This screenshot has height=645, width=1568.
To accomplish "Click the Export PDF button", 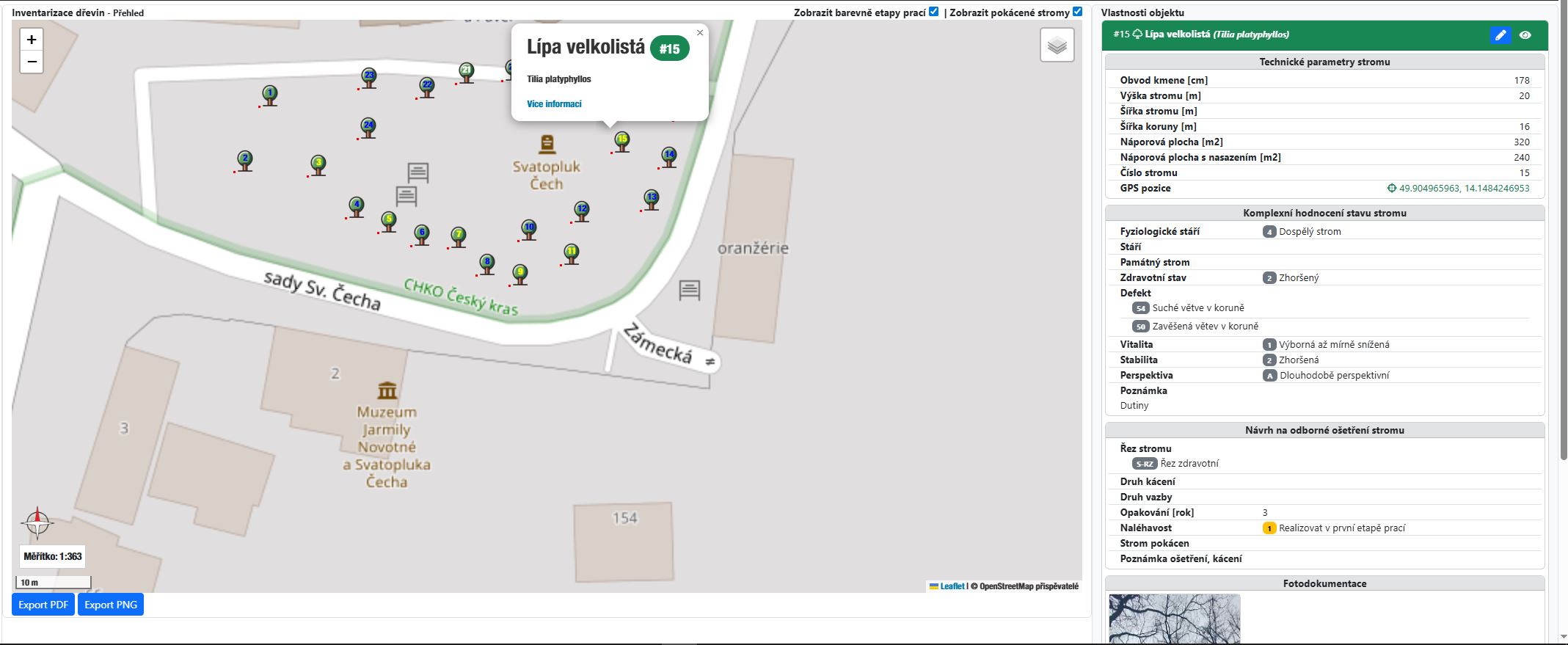I will click(x=43, y=605).
